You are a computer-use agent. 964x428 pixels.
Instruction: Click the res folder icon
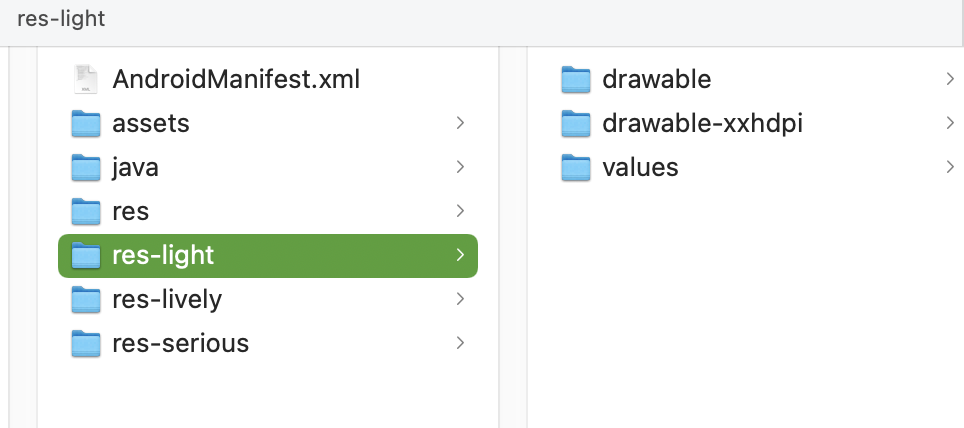pyautogui.click(x=87, y=211)
